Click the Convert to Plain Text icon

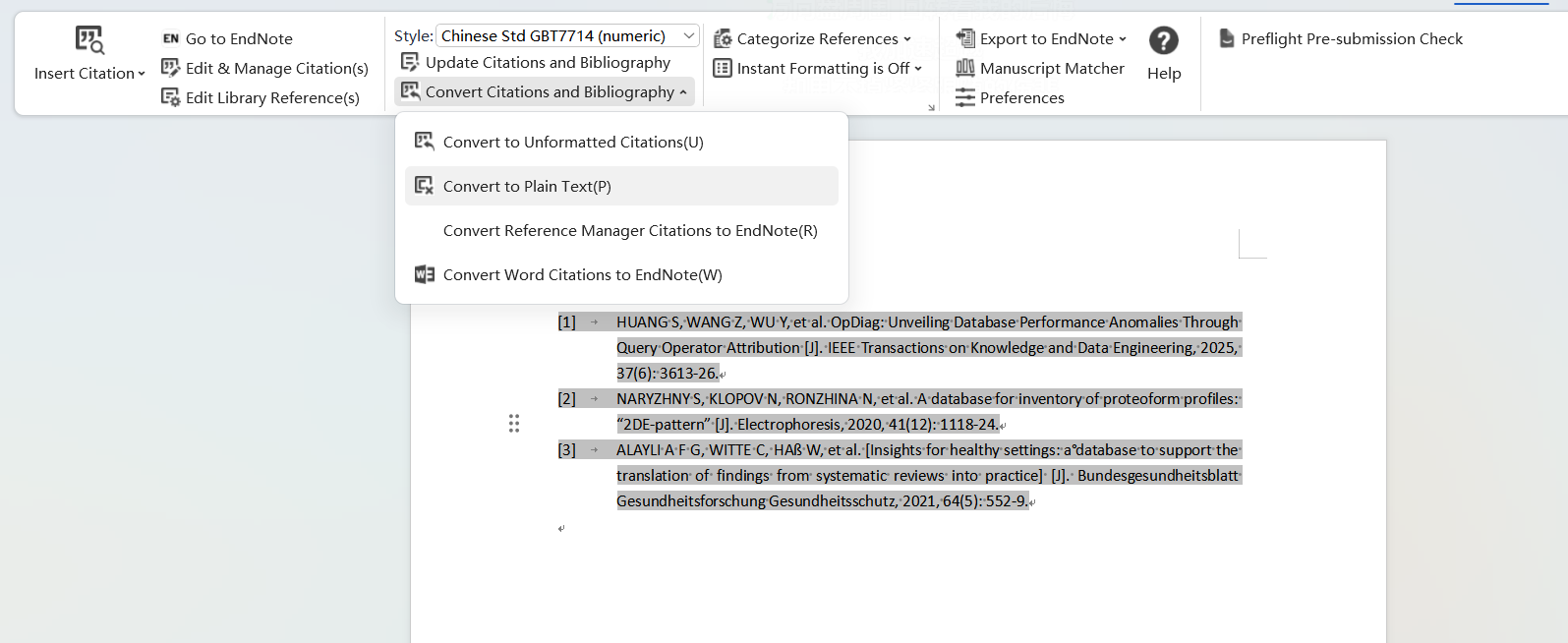point(424,185)
